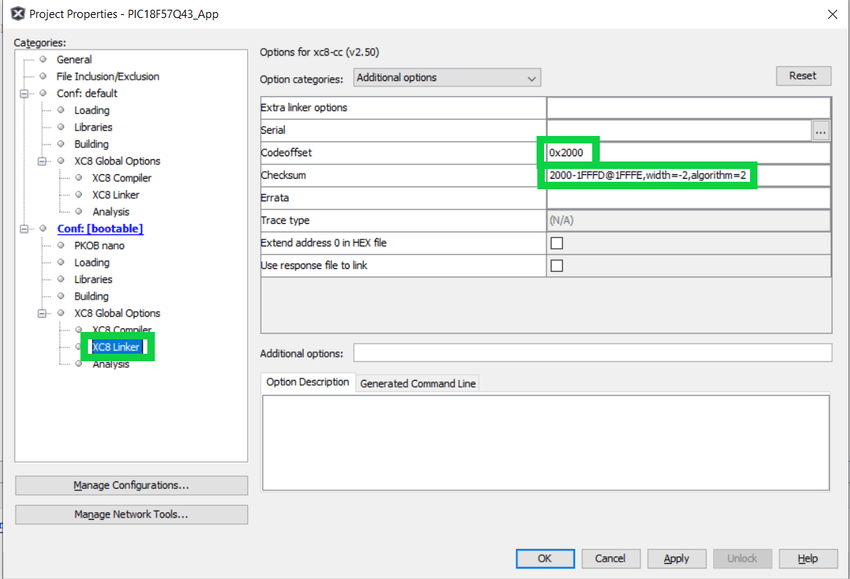The height and width of the screenshot is (579, 850).
Task: Select File Inclusion/Exclusion category
Action: coord(107,76)
